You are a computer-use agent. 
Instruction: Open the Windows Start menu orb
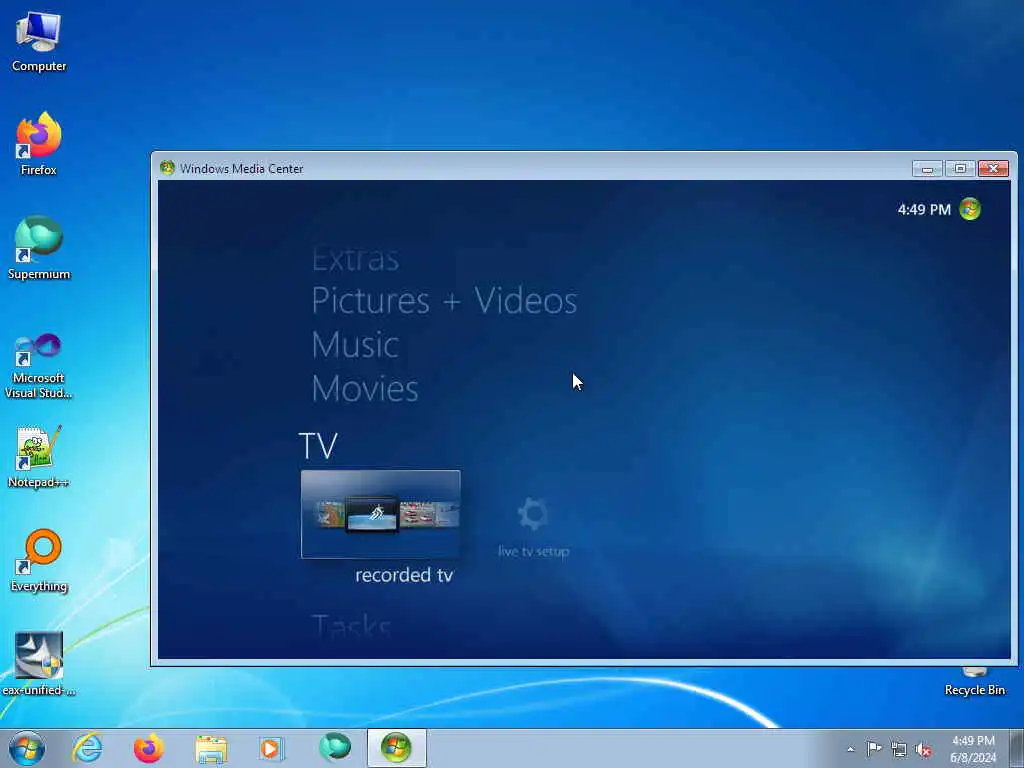27,748
